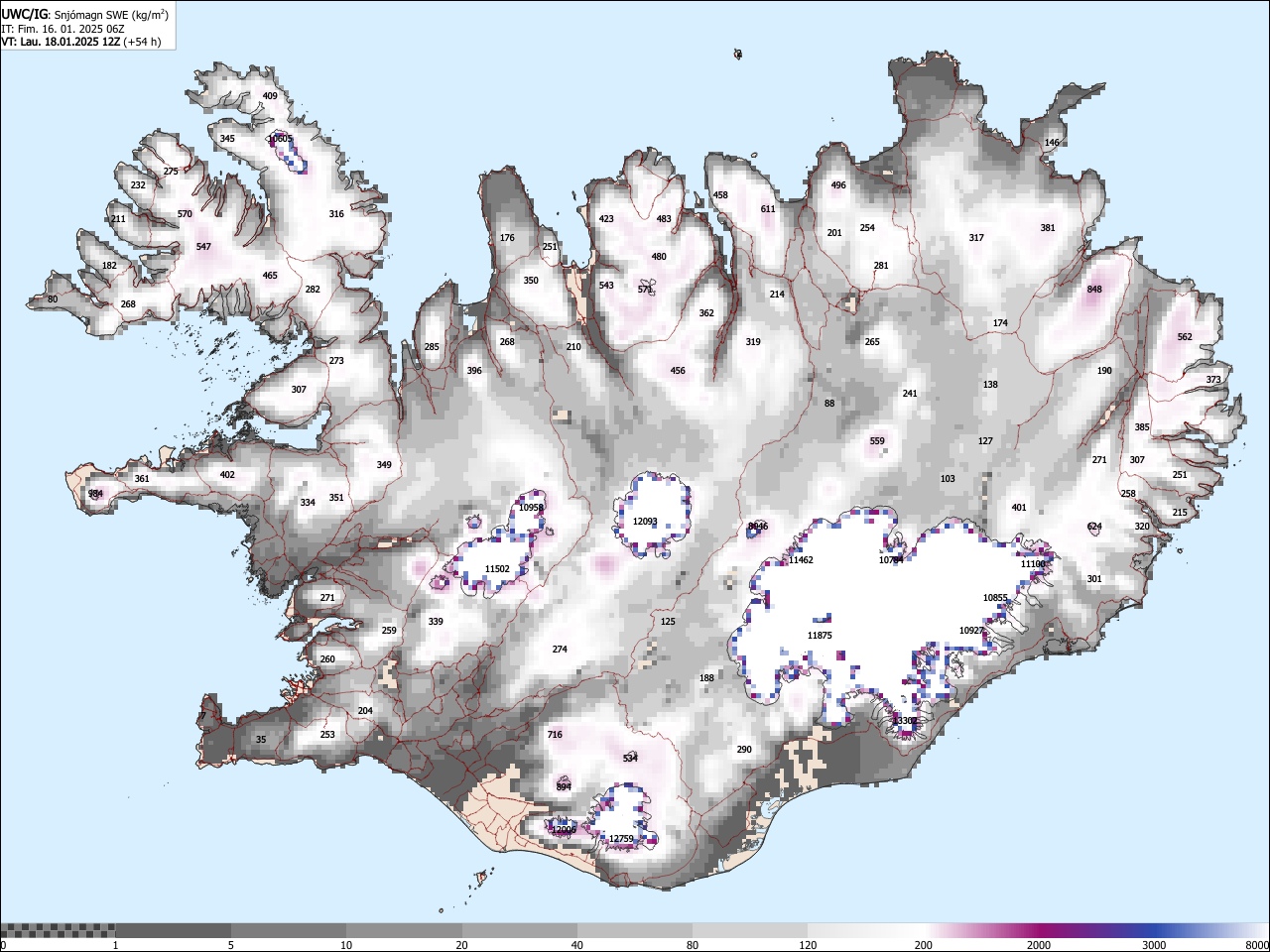Click the map value '361'
The image size is (1270, 952).
(x=142, y=479)
